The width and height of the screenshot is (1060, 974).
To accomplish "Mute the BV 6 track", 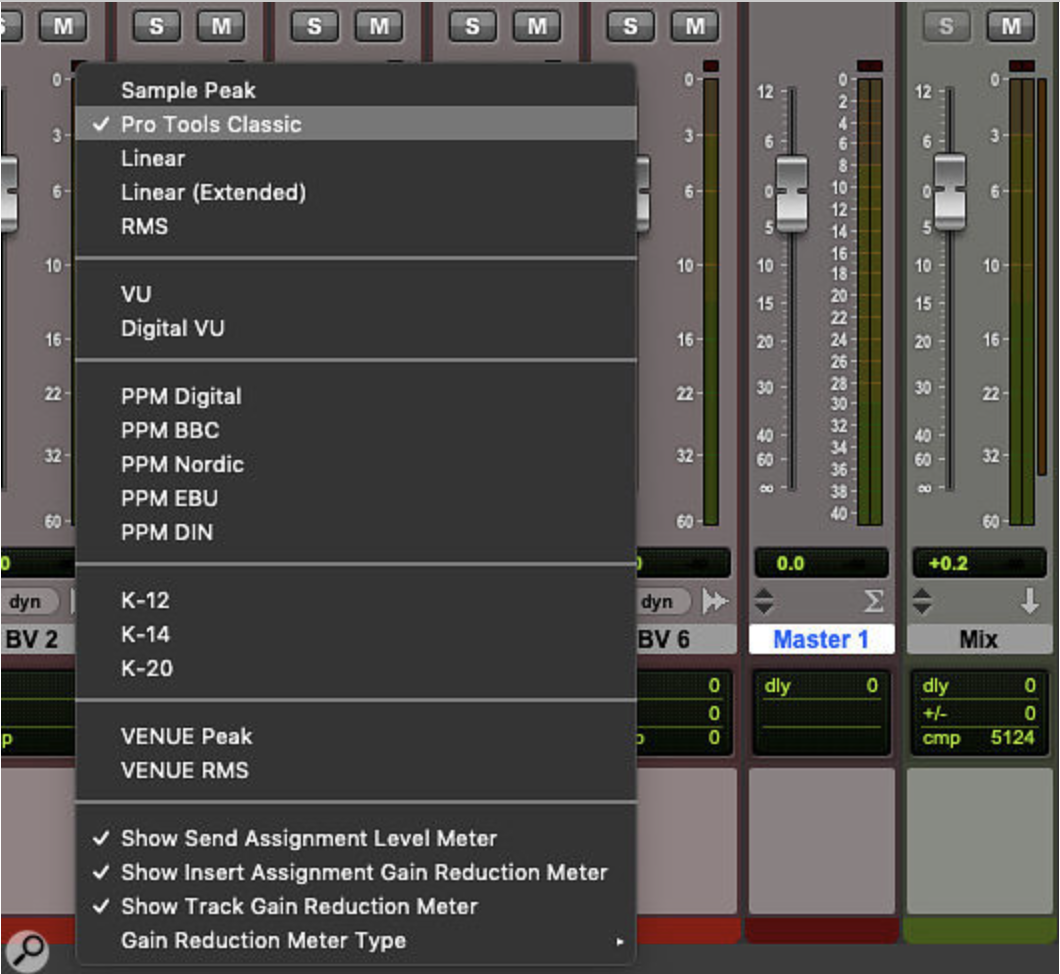I will click(x=696, y=26).
